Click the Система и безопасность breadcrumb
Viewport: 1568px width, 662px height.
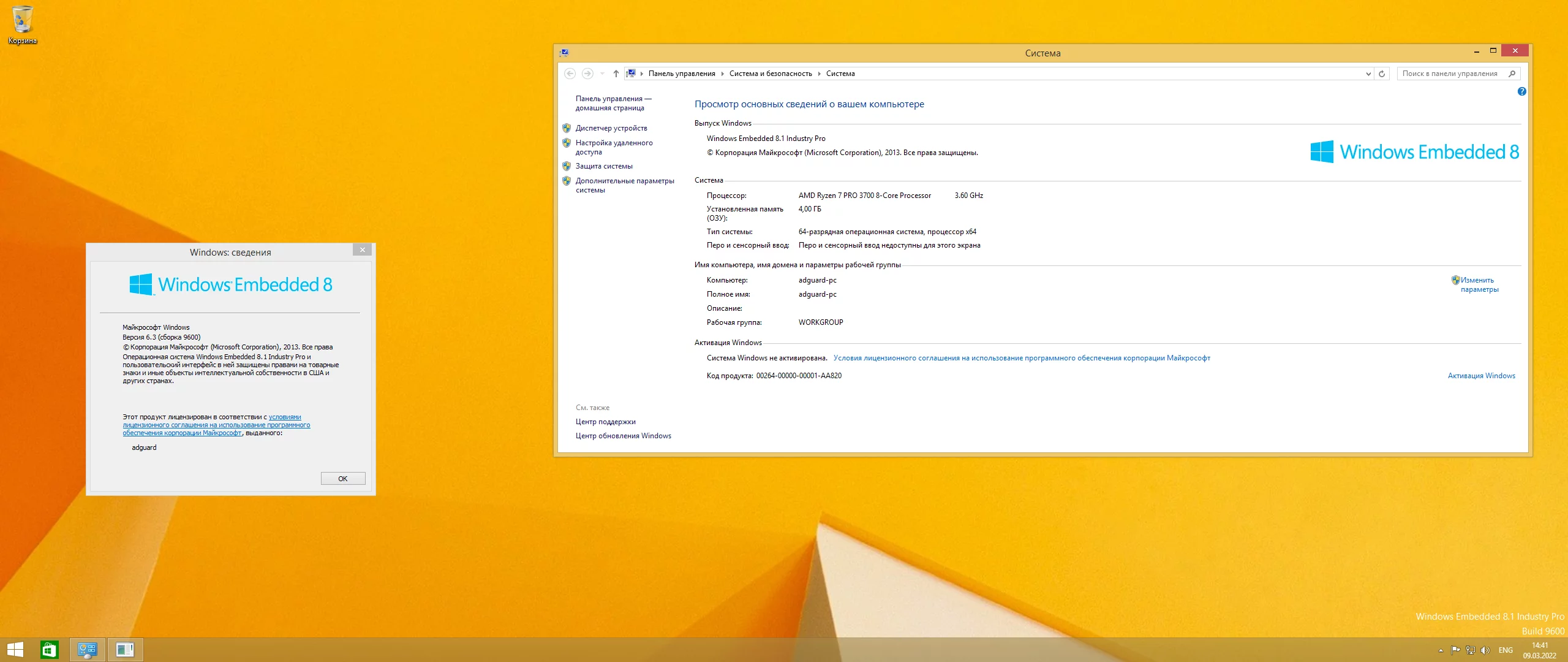coord(770,74)
